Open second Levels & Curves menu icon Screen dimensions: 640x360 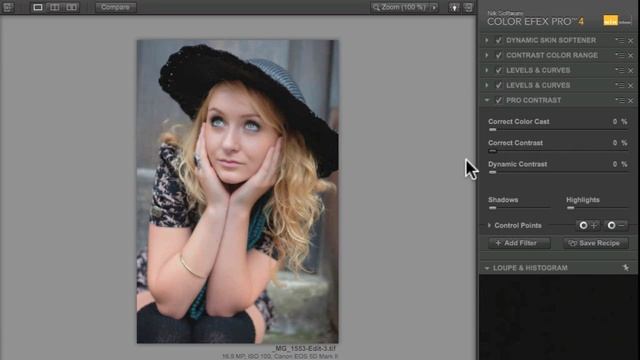point(620,85)
